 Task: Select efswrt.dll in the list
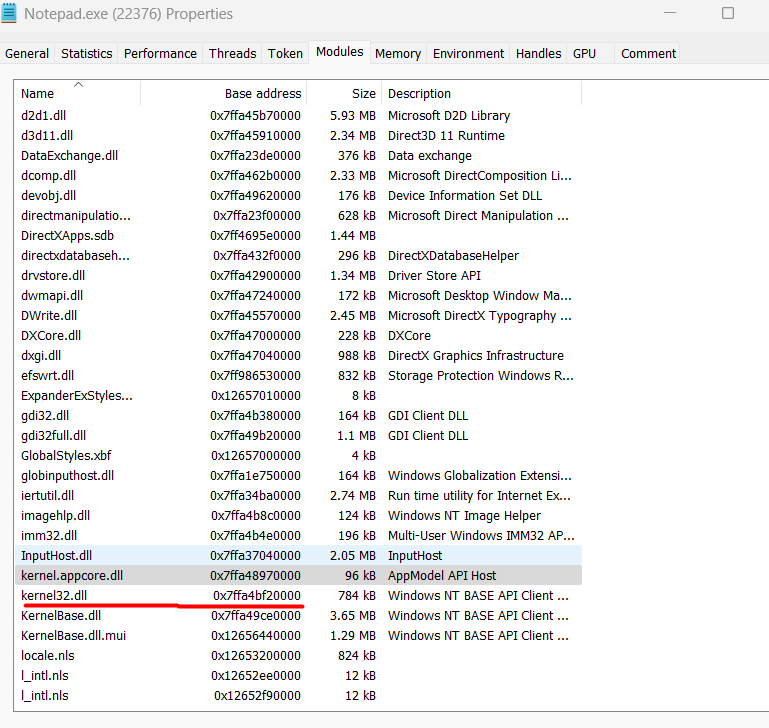pyautogui.click(x=299, y=376)
